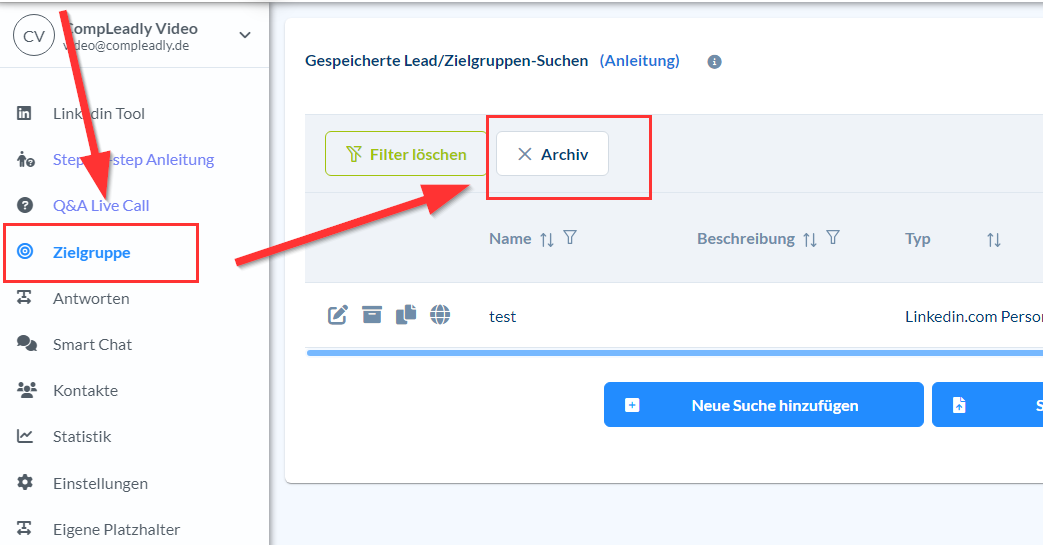The width and height of the screenshot is (1043, 545).
Task: Click the archive box icon for test
Action: [372, 316]
